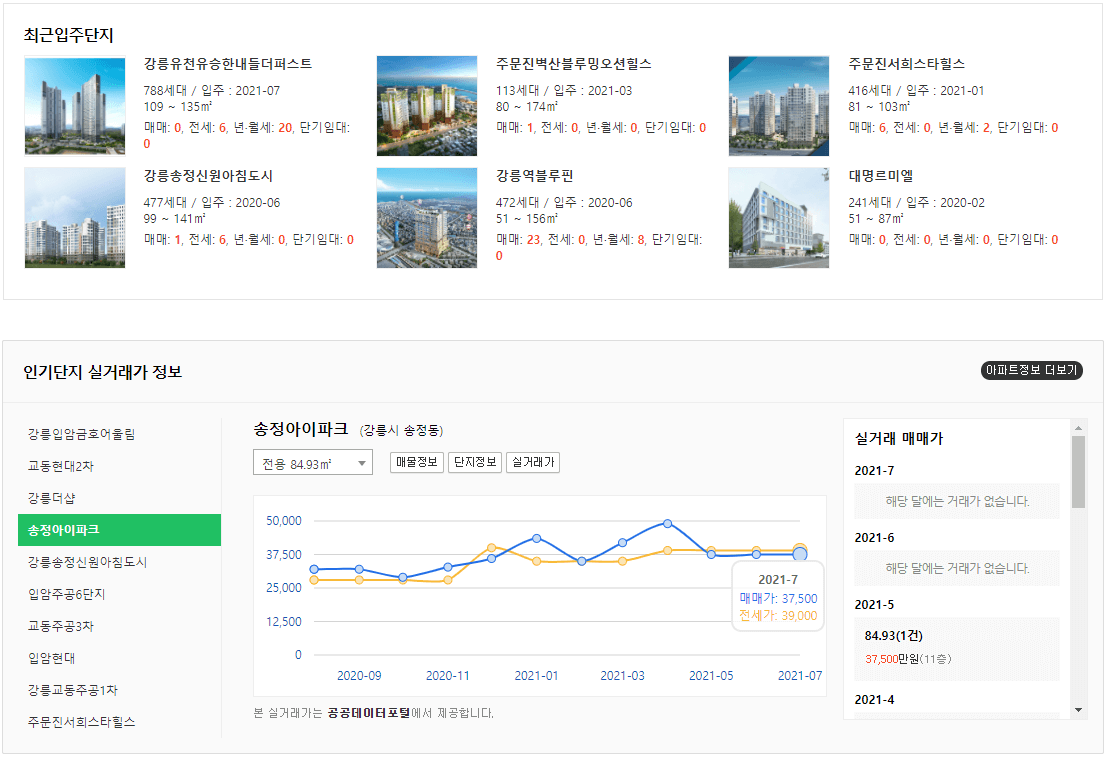
Task: Click the 강릉유천유승한내들더퍼스트 title link
Action: [228, 64]
